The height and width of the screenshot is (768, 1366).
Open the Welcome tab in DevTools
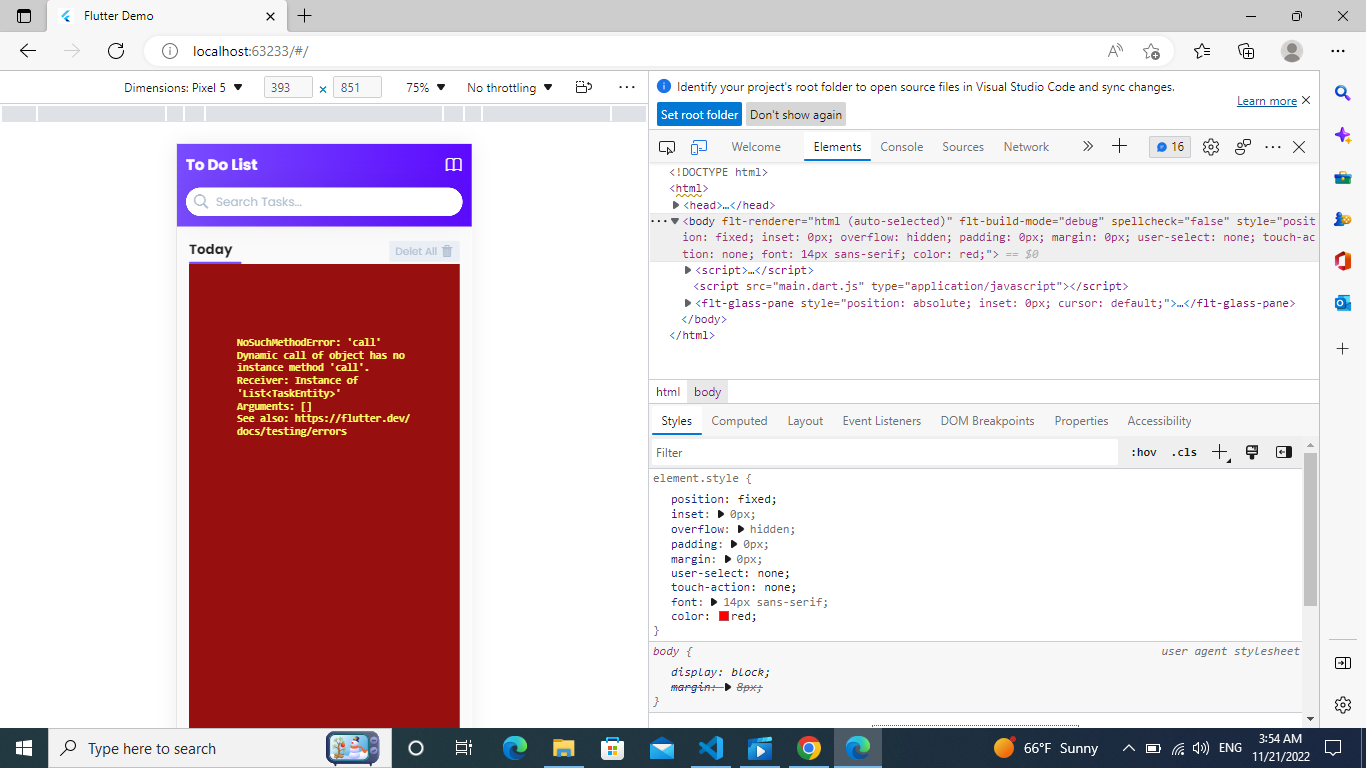point(756,147)
